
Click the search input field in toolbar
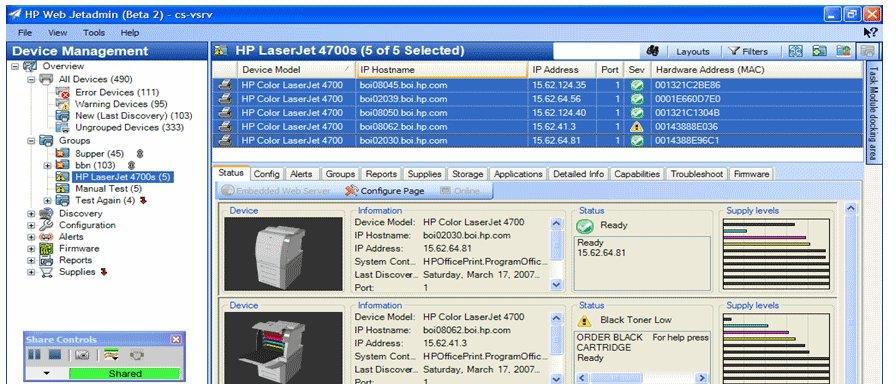pos(597,51)
